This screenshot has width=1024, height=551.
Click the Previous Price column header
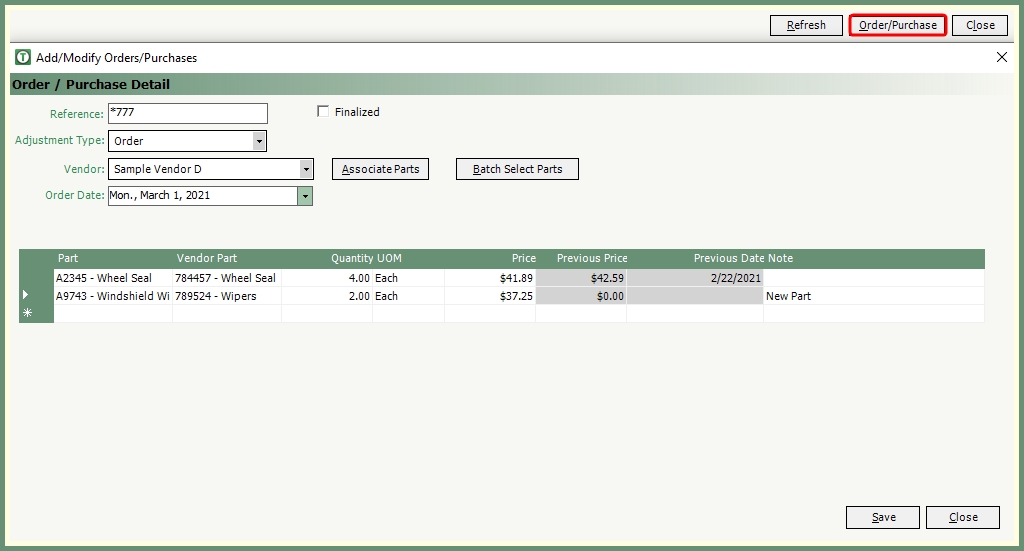tap(592, 258)
